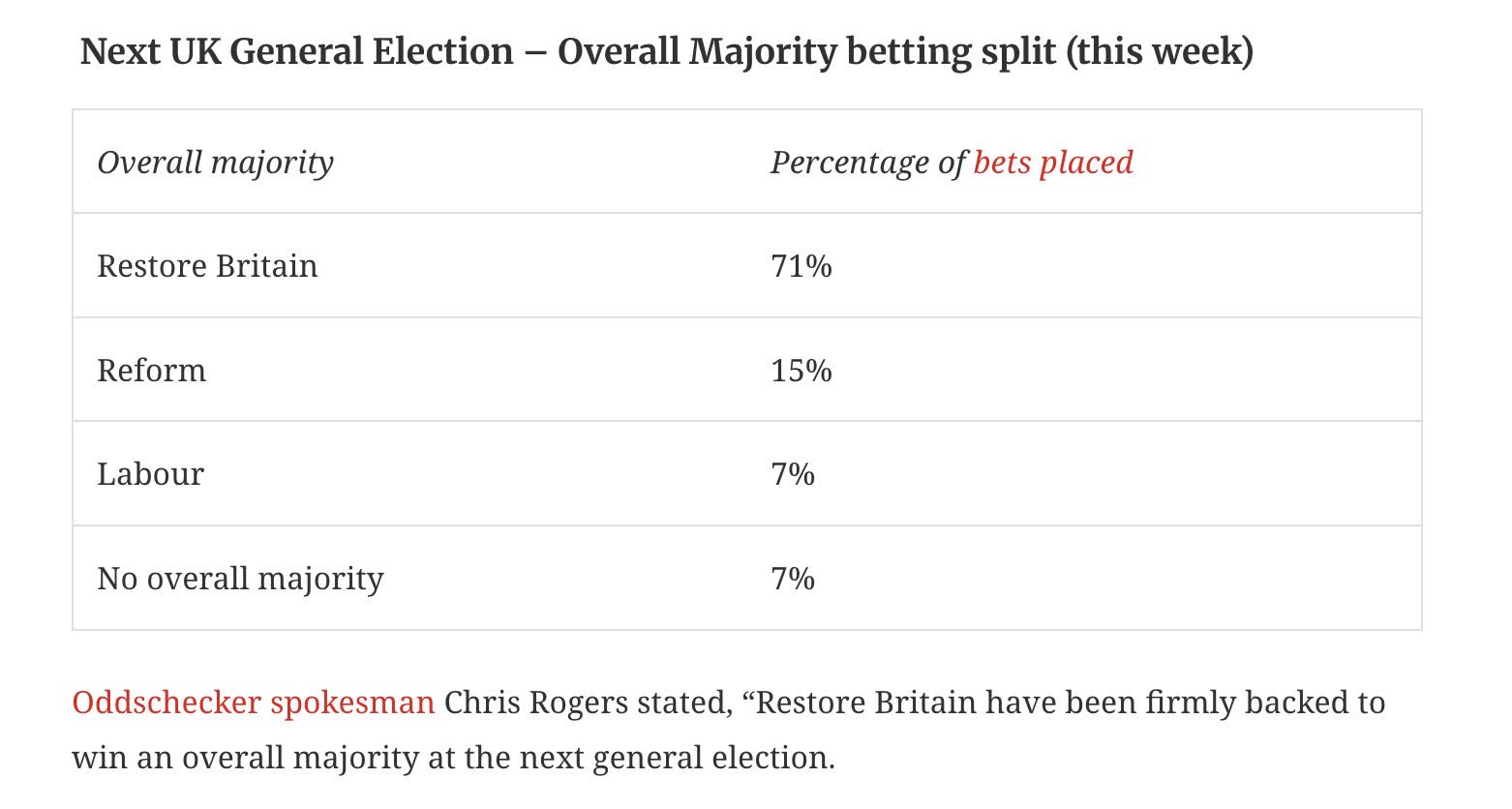Image resolution: width=1512 pixels, height=809 pixels.
Task: Click the name "Chris Rogers" in the paragraph
Action: (x=536, y=703)
